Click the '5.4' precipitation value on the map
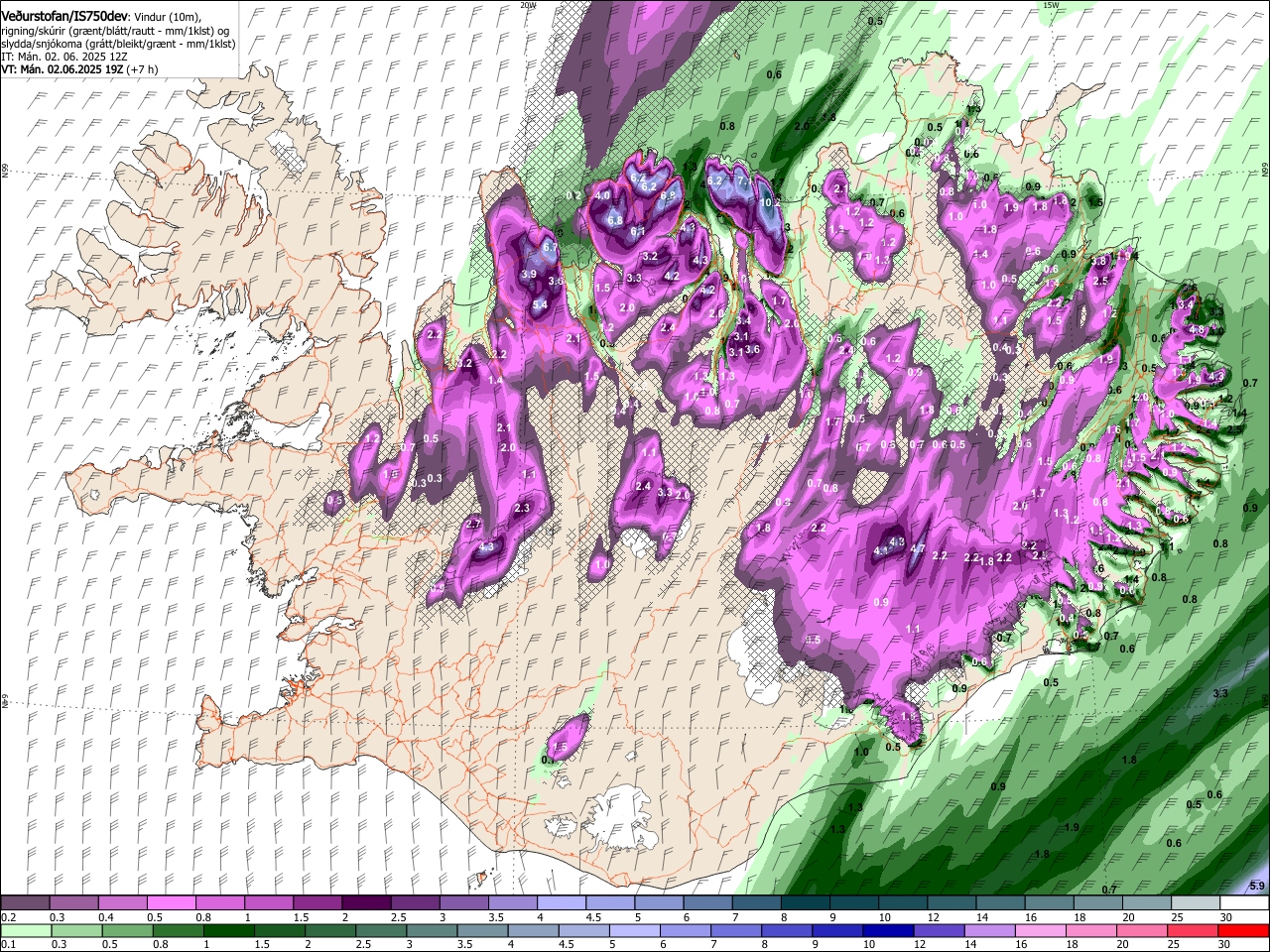 [540, 304]
